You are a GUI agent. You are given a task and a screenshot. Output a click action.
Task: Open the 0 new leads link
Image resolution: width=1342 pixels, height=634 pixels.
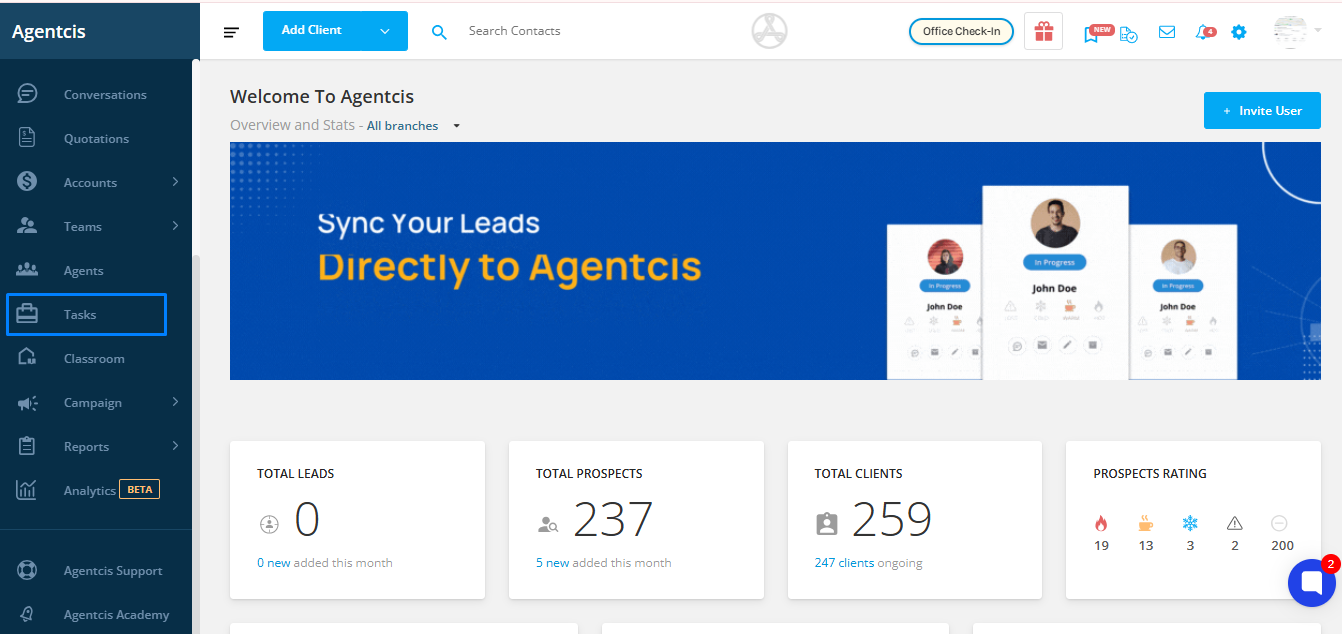(x=274, y=563)
